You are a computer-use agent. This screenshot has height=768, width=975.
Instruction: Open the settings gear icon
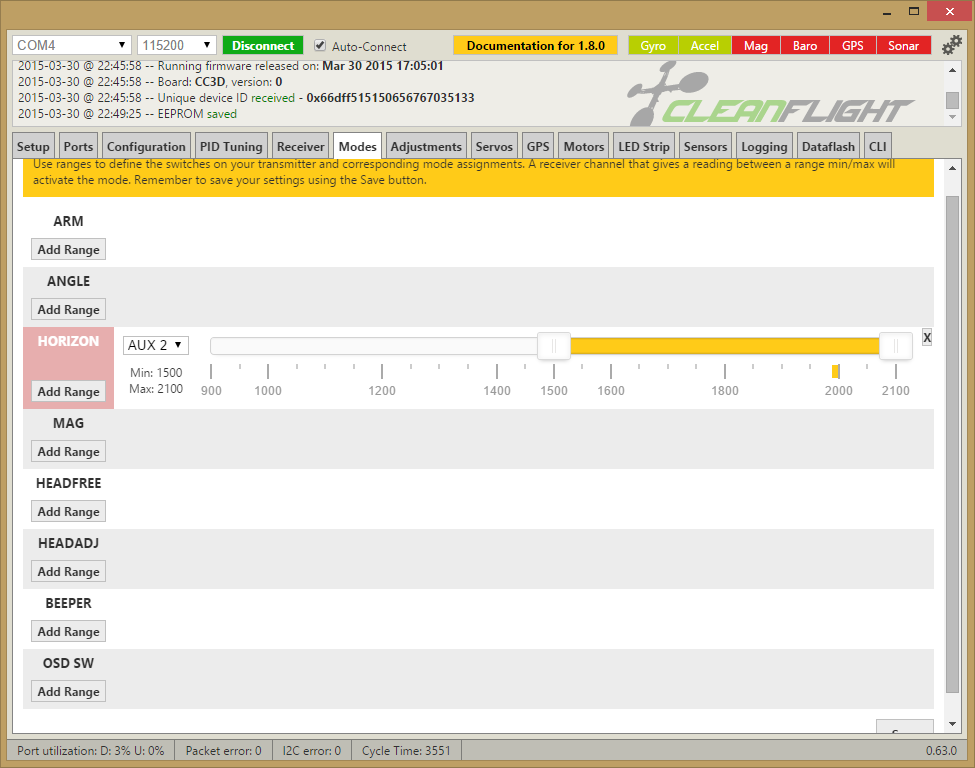point(951,45)
